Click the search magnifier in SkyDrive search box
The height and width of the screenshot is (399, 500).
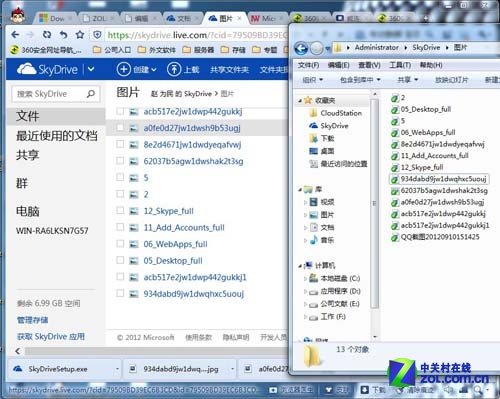[91, 94]
